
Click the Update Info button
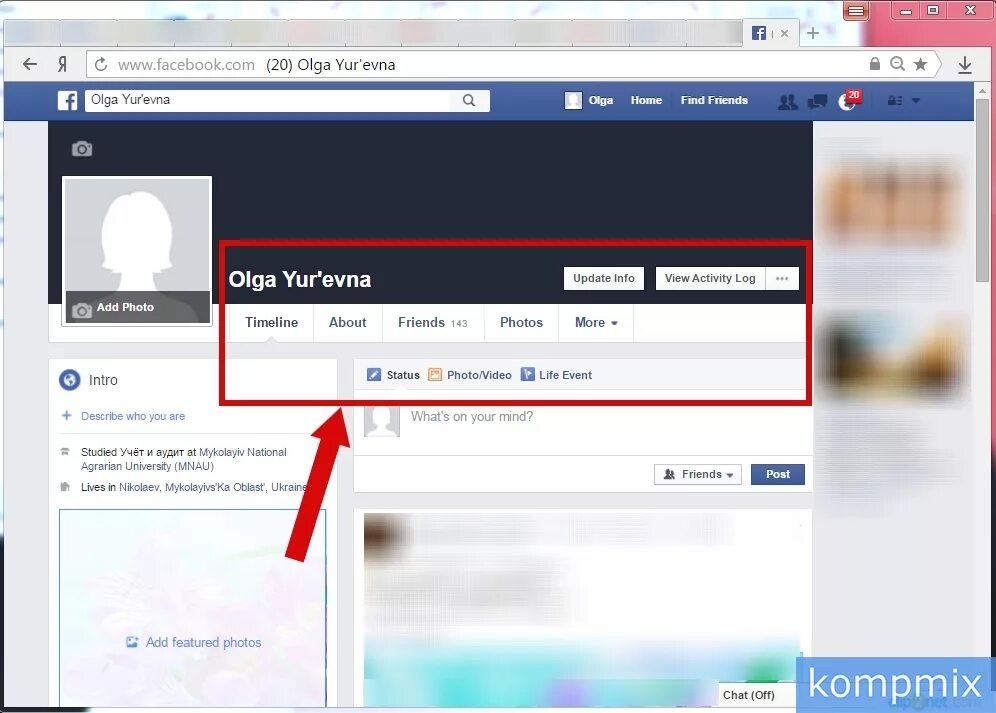tap(603, 278)
